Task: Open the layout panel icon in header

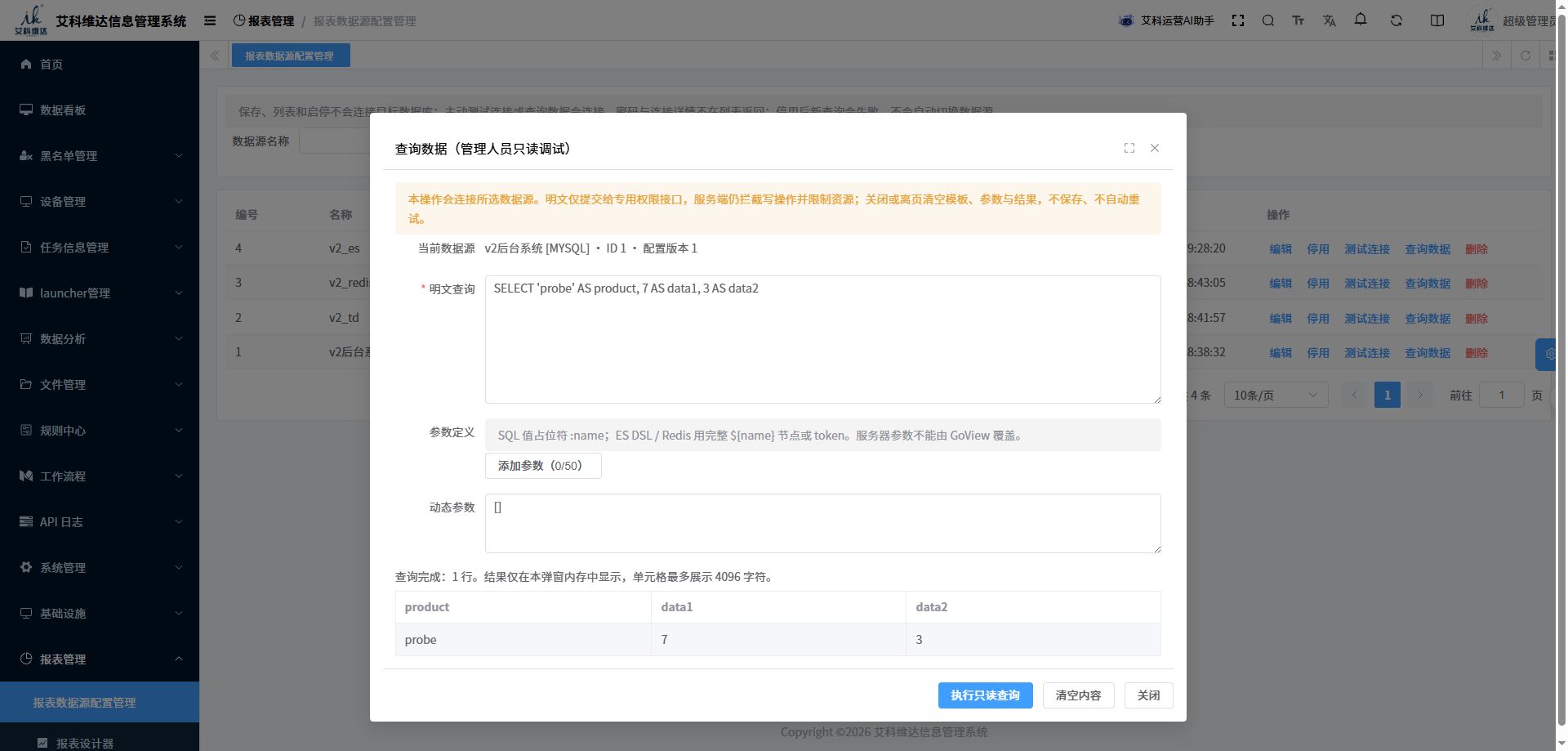Action: coord(1437,20)
